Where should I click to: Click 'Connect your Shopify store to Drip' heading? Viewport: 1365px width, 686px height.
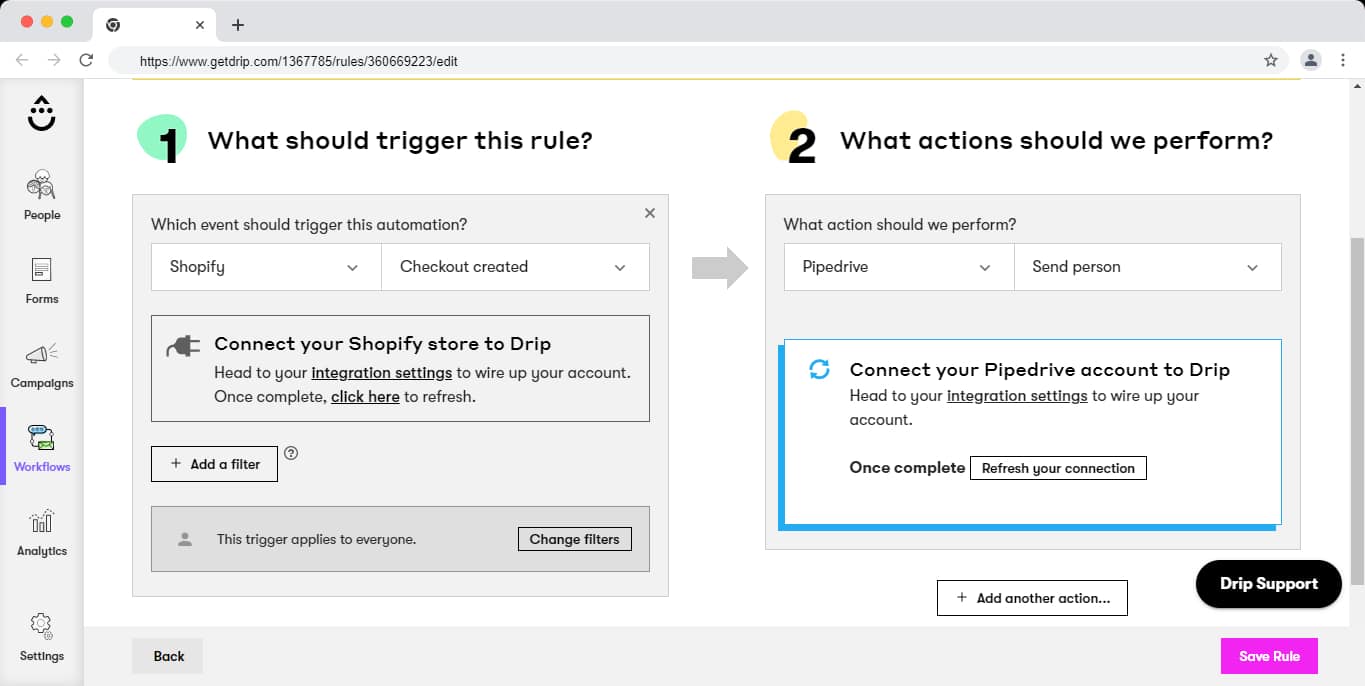coord(383,344)
